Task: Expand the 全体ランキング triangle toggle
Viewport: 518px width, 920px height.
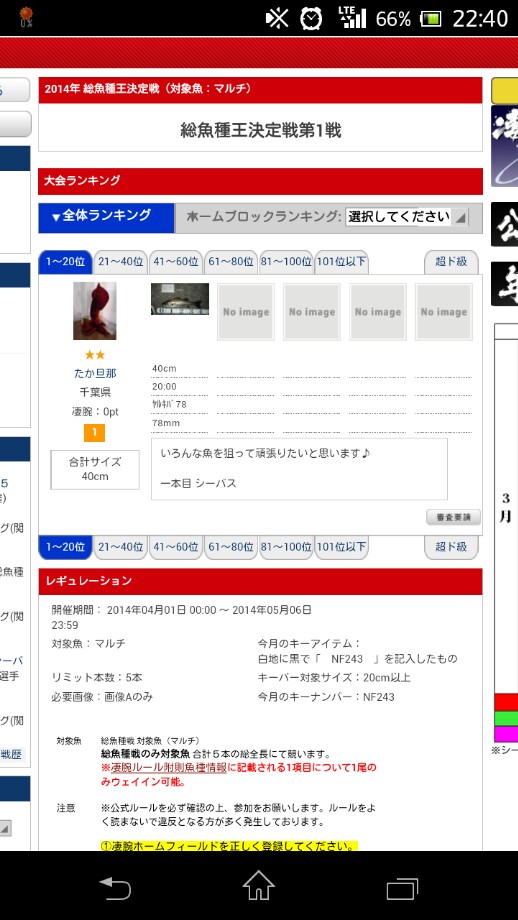Action: [x=56, y=218]
